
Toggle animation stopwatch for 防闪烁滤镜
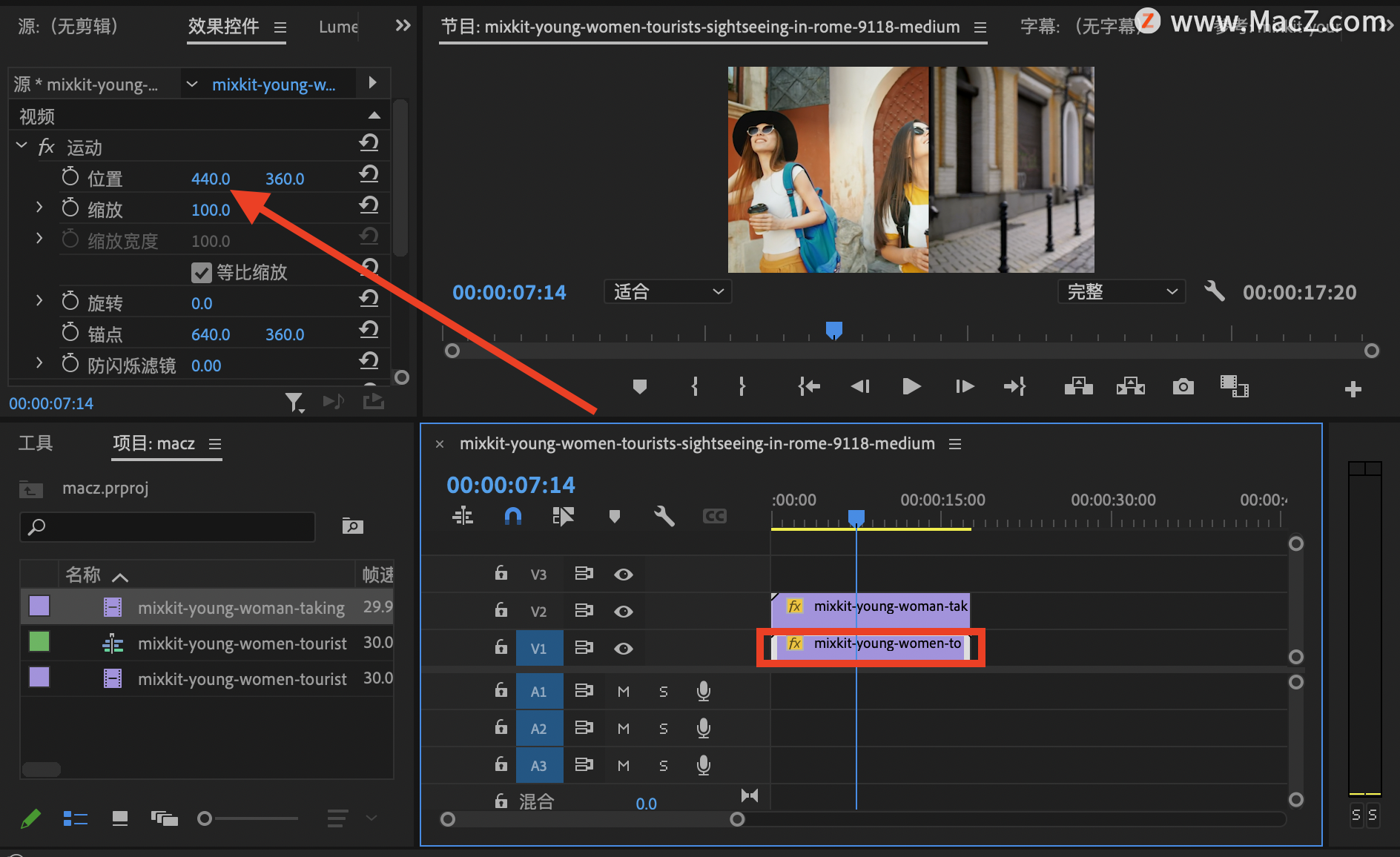click(x=70, y=363)
